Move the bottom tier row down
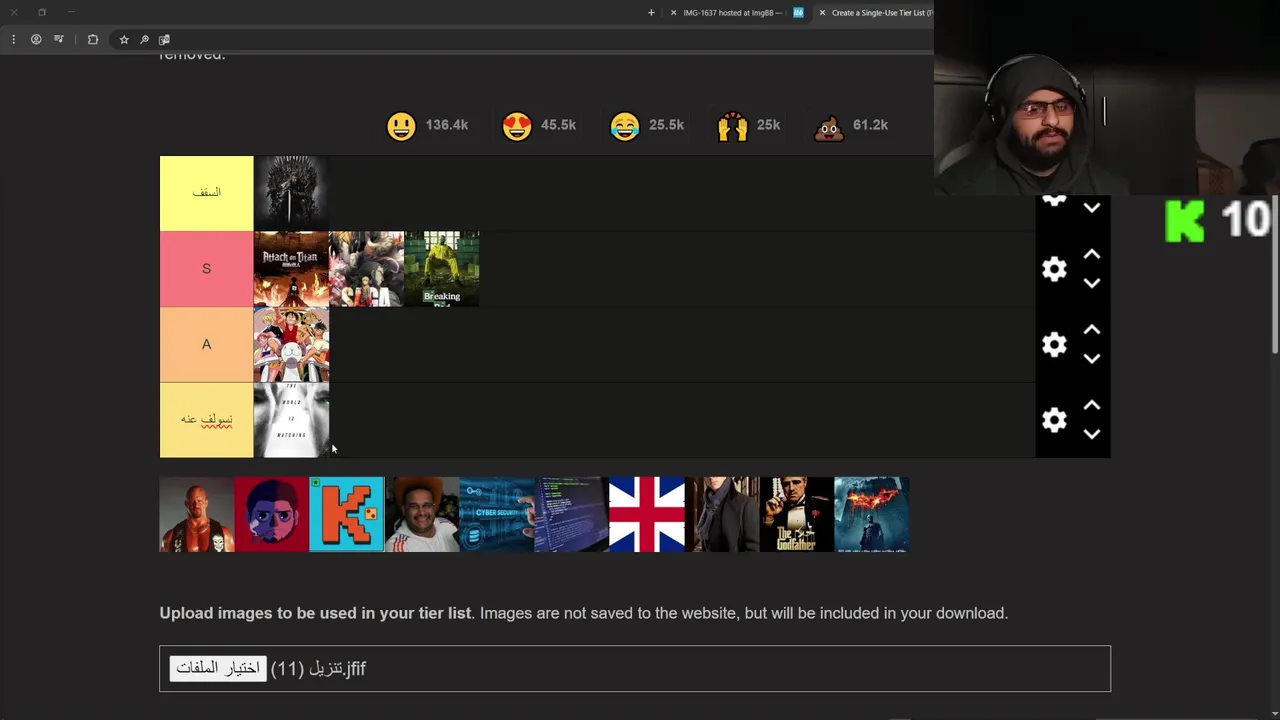This screenshot has height=720, width=1280. pyautogui.click(x=1092, y=434)
